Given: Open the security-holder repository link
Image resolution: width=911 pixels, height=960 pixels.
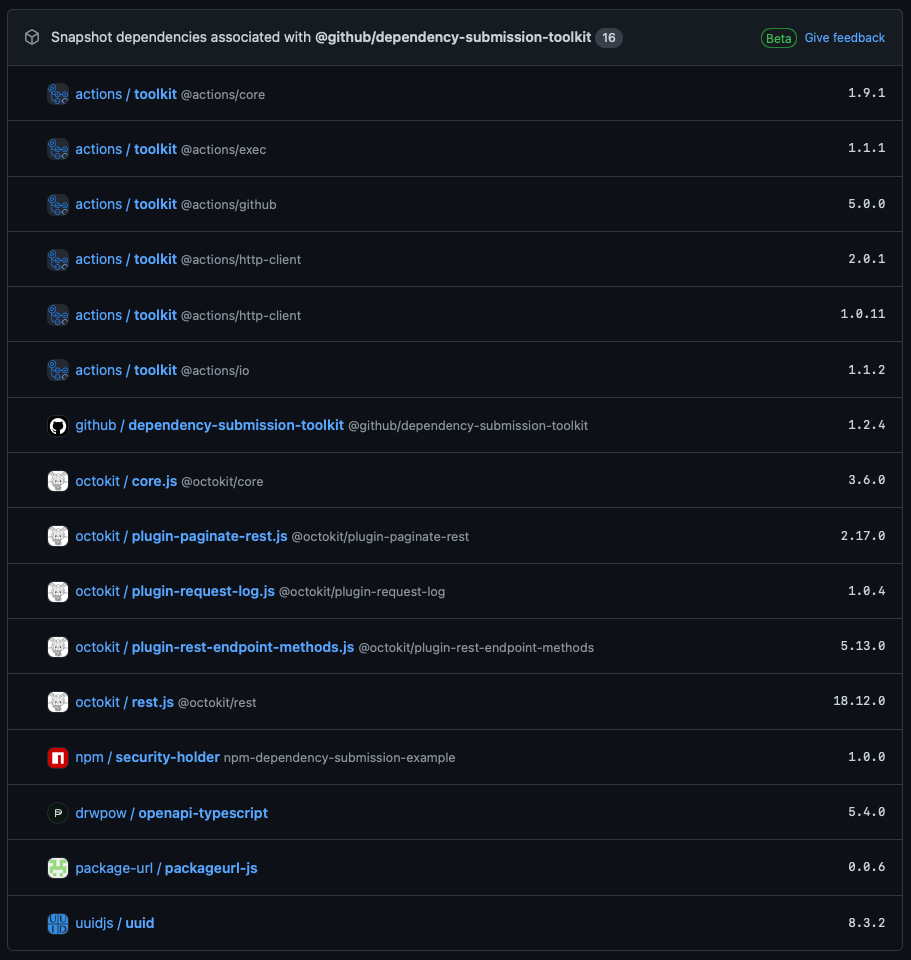Looking at the screenshot, I should coord(168,757).
